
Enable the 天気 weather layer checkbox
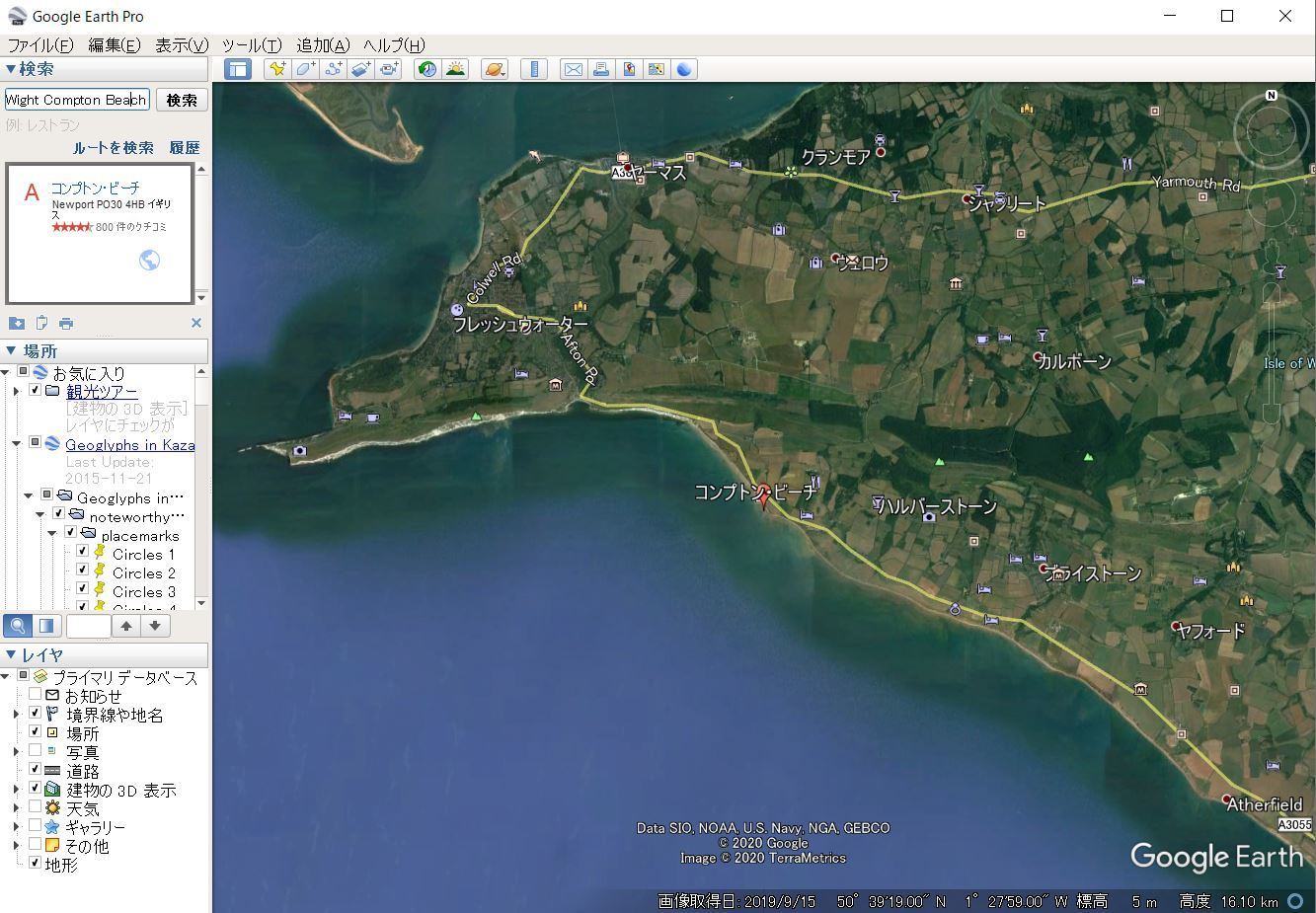click(35, 807)
